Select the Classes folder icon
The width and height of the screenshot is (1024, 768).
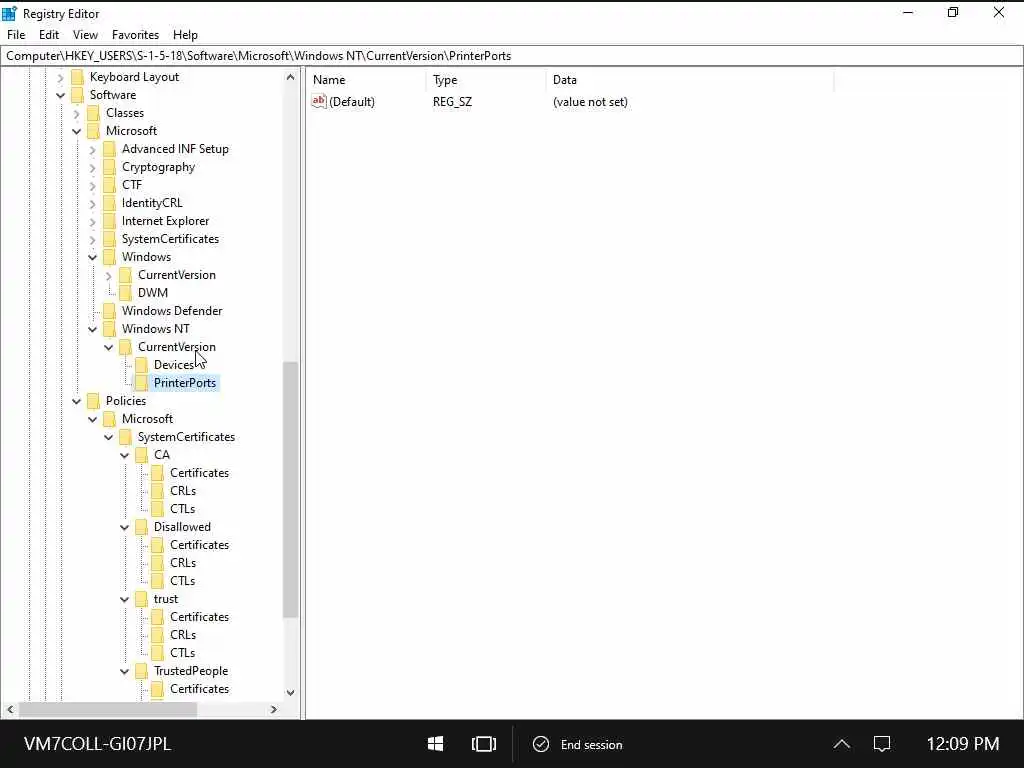coord(93,113)
